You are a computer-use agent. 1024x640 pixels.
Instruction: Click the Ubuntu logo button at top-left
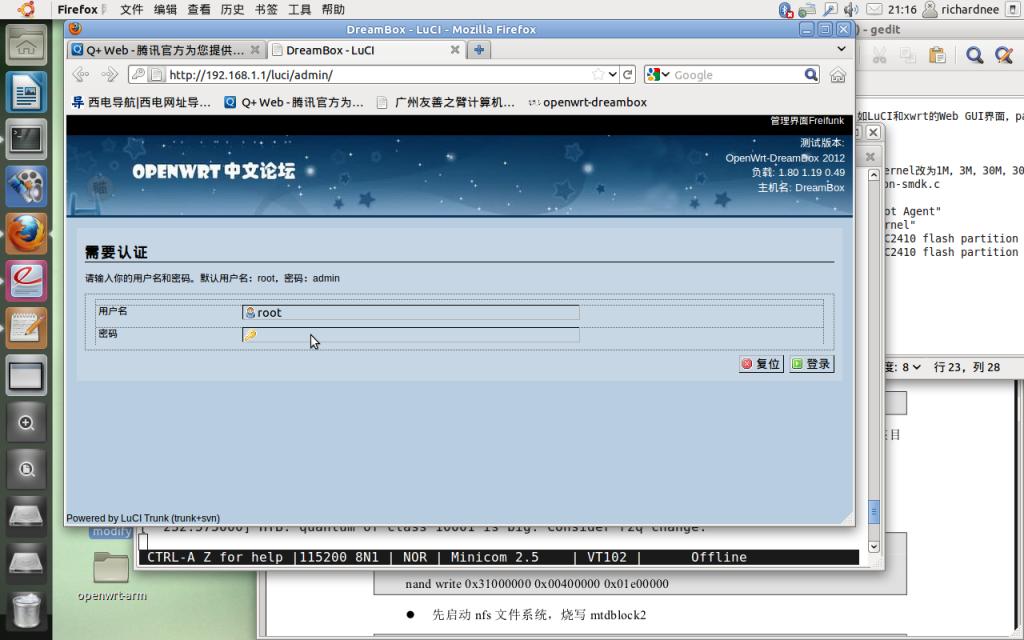tap(26, 9)
